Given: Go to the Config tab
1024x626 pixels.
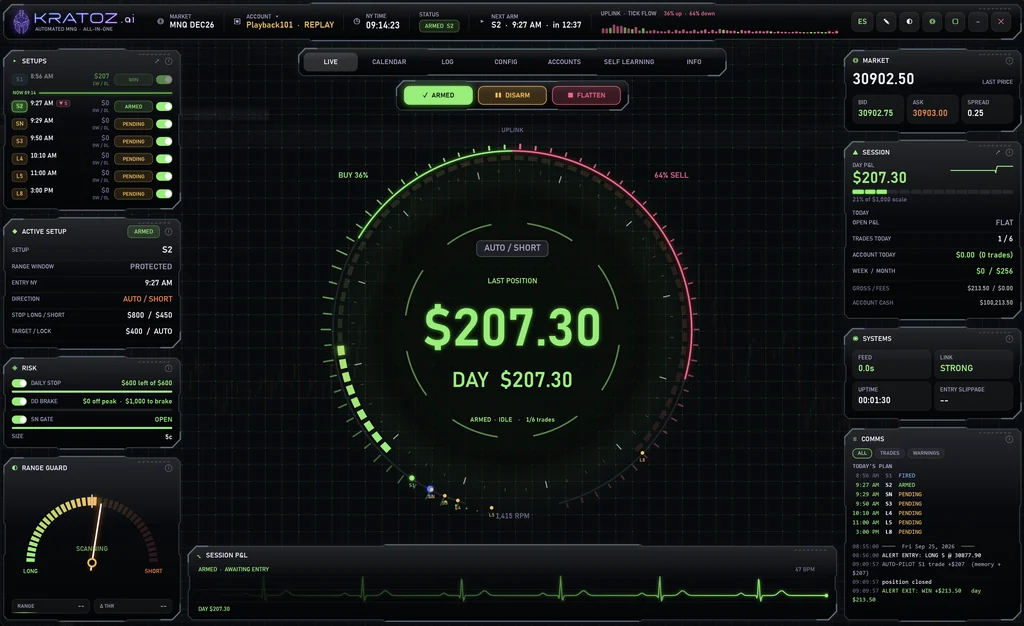Looking at the screenshot, I should pyautogui.click(x=505, y=62).
